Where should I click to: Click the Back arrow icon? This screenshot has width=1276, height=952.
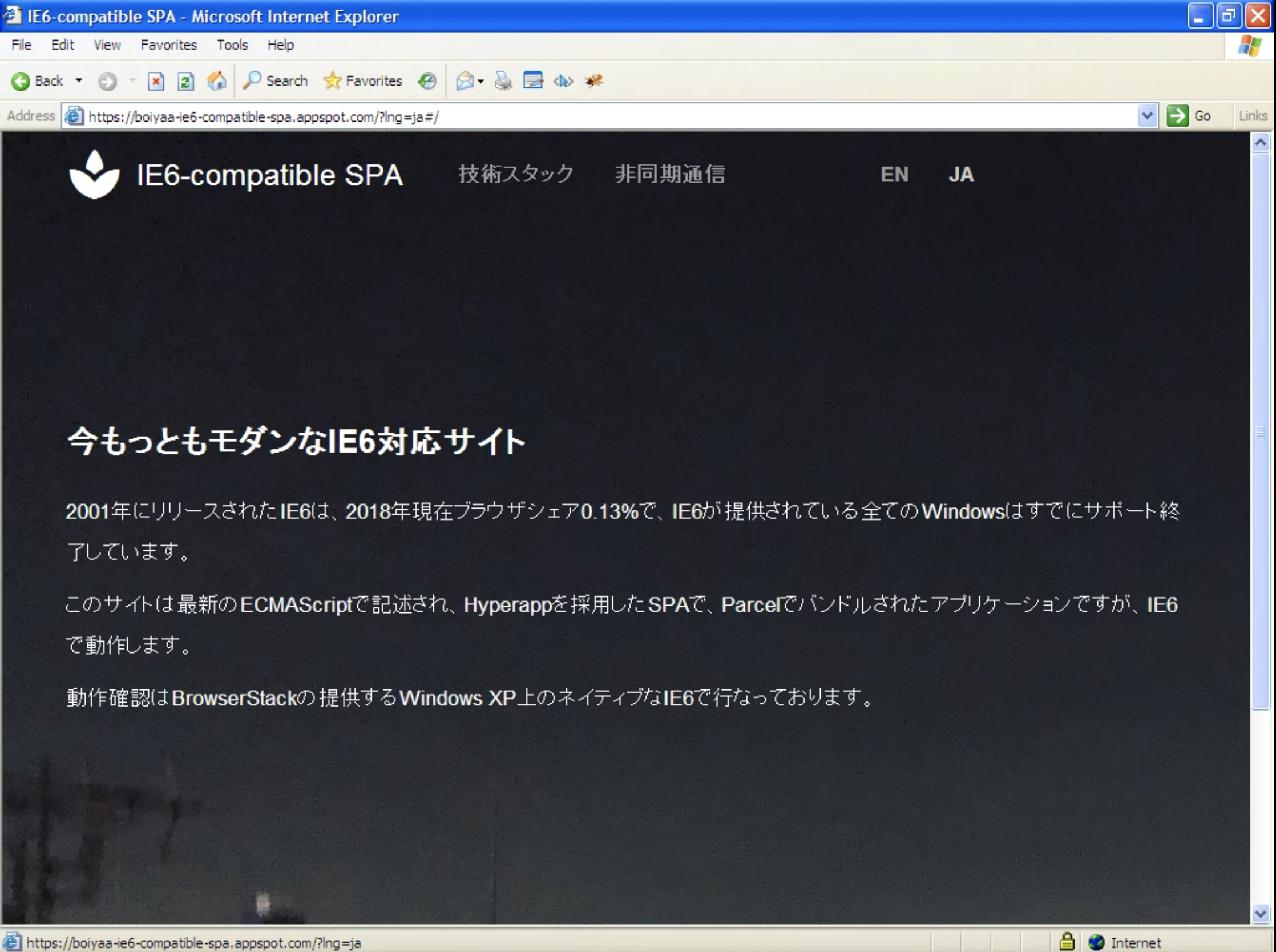tap(20, 81)
